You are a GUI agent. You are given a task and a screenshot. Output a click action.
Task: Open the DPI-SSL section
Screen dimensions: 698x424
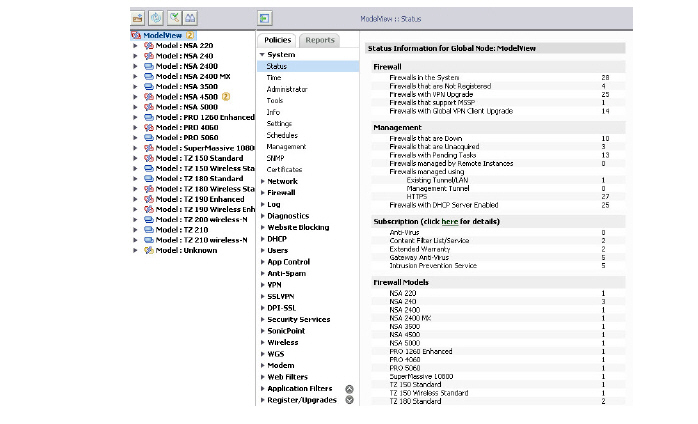[x=281, y=308]
